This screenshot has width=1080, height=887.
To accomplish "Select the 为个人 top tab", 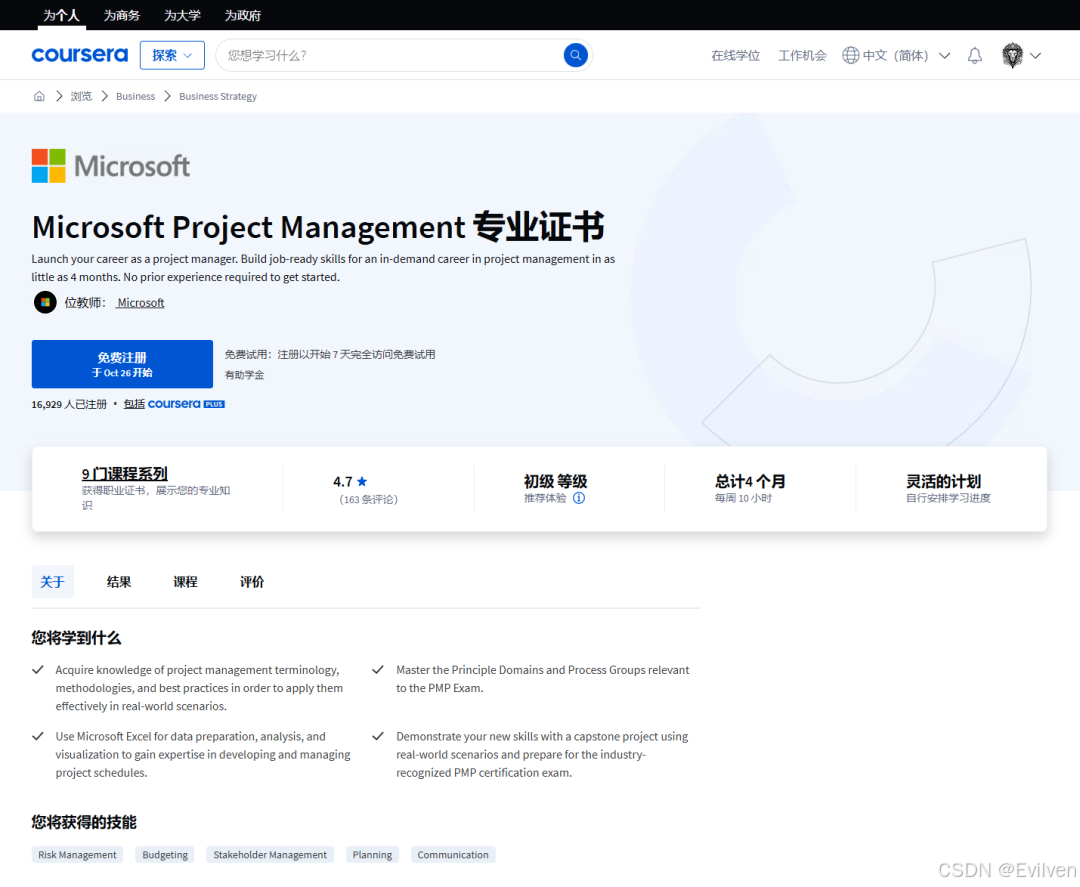I will 61,15.
